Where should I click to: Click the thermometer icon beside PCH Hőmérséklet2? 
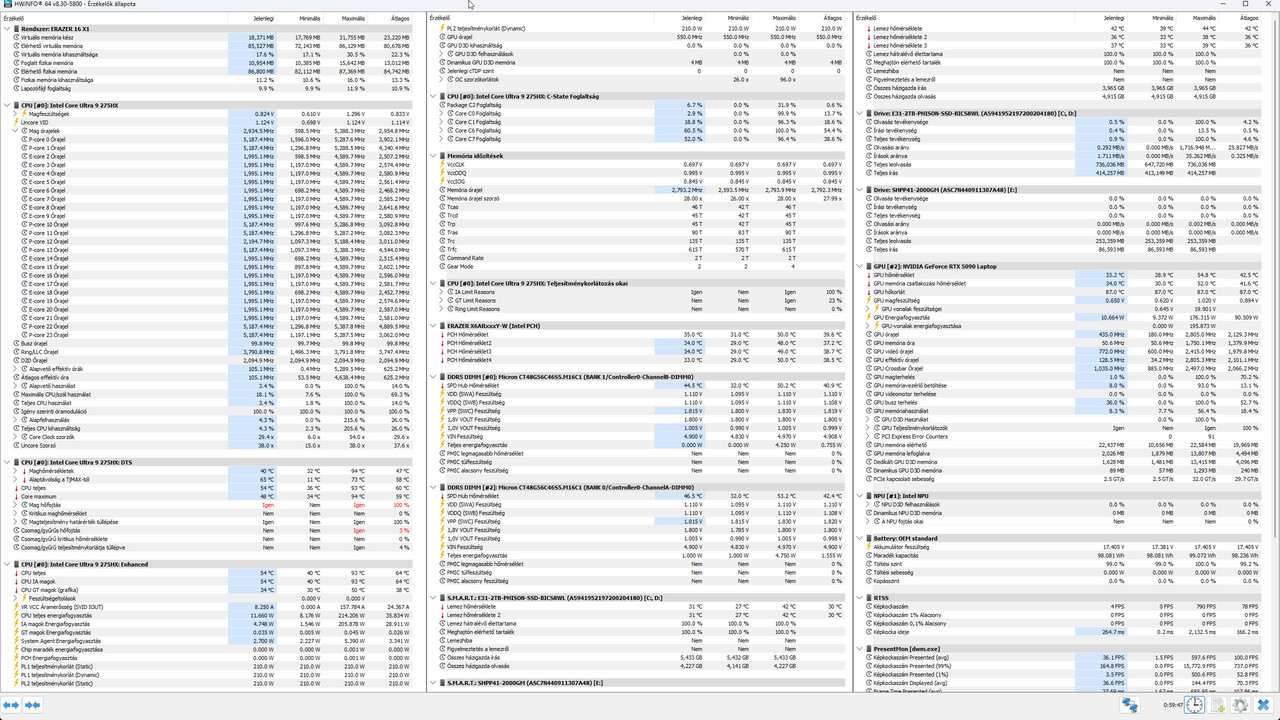coord(444,343)
